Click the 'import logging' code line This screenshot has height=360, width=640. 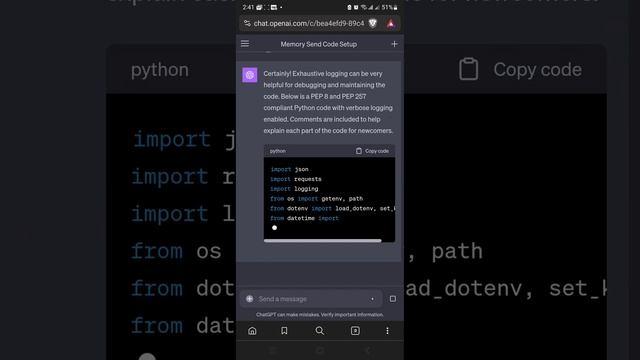coord(294,189)
